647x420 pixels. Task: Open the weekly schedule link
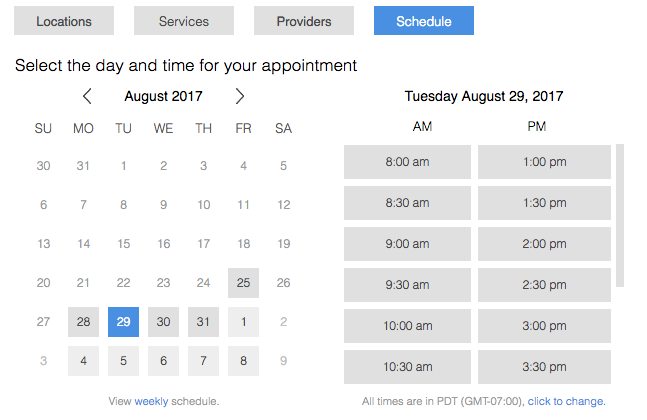(x=151, y=402)
